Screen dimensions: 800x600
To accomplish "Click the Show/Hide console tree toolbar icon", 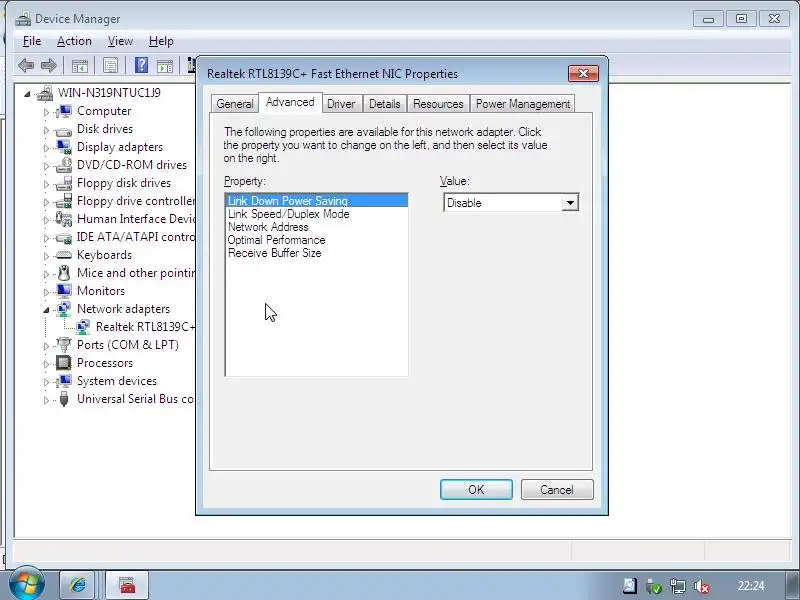I will coord(80,66).
